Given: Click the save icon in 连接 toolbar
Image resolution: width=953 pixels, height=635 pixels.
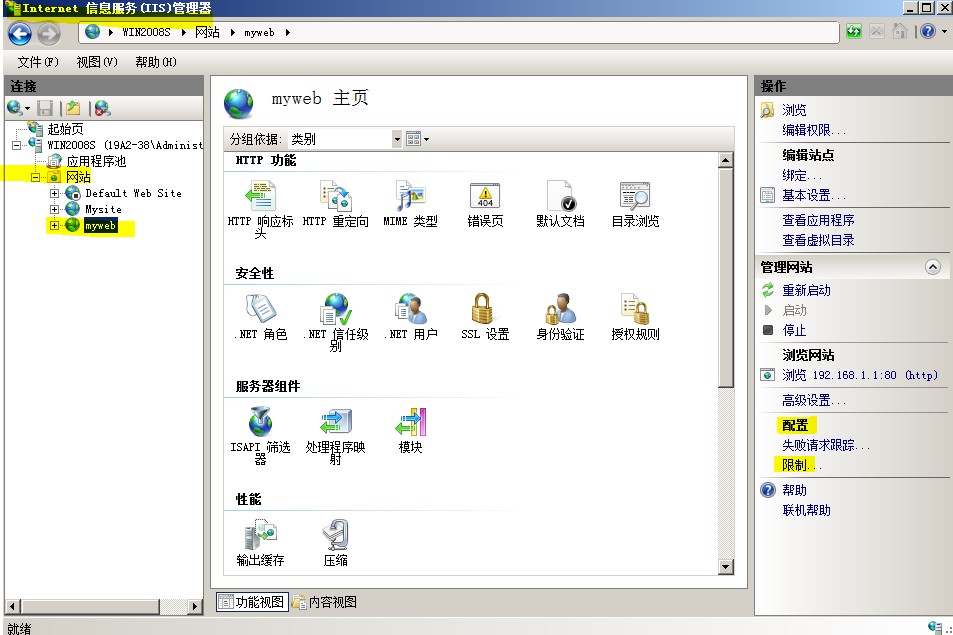Looking at the screenshot, I should click(x=45, y=108).
